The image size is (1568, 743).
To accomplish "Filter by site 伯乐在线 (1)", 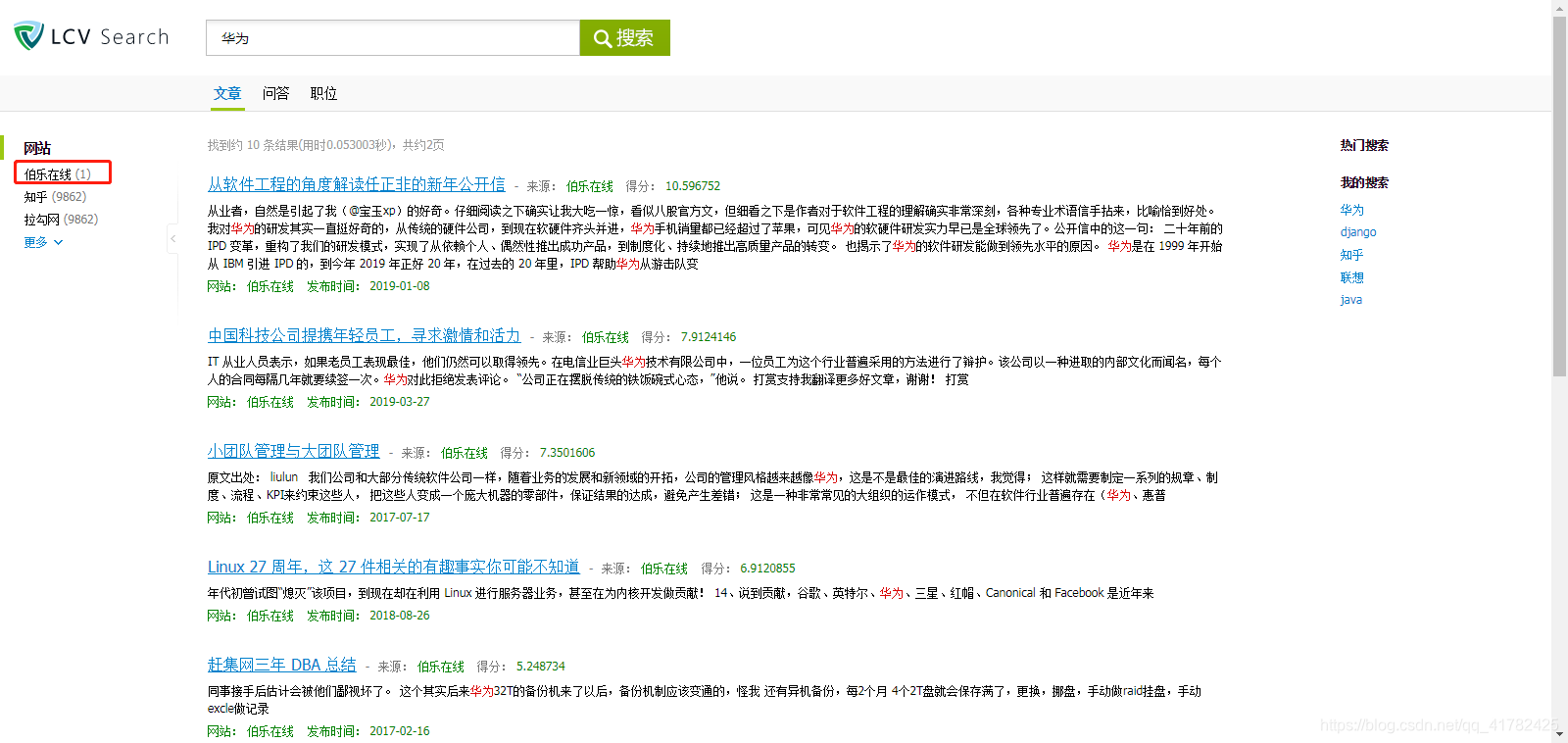I will (x=58, y=173).
